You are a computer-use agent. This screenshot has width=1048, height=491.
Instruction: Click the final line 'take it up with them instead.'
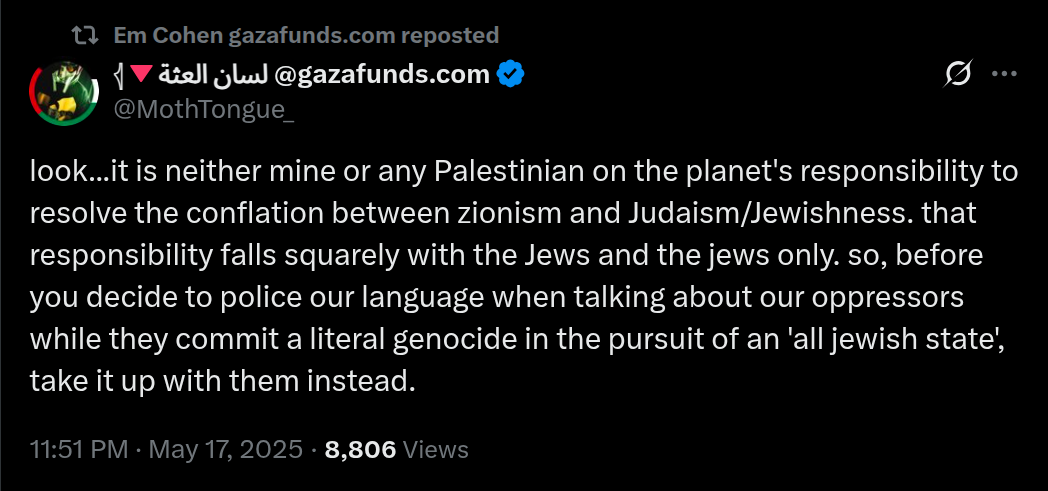pos(222,381)
